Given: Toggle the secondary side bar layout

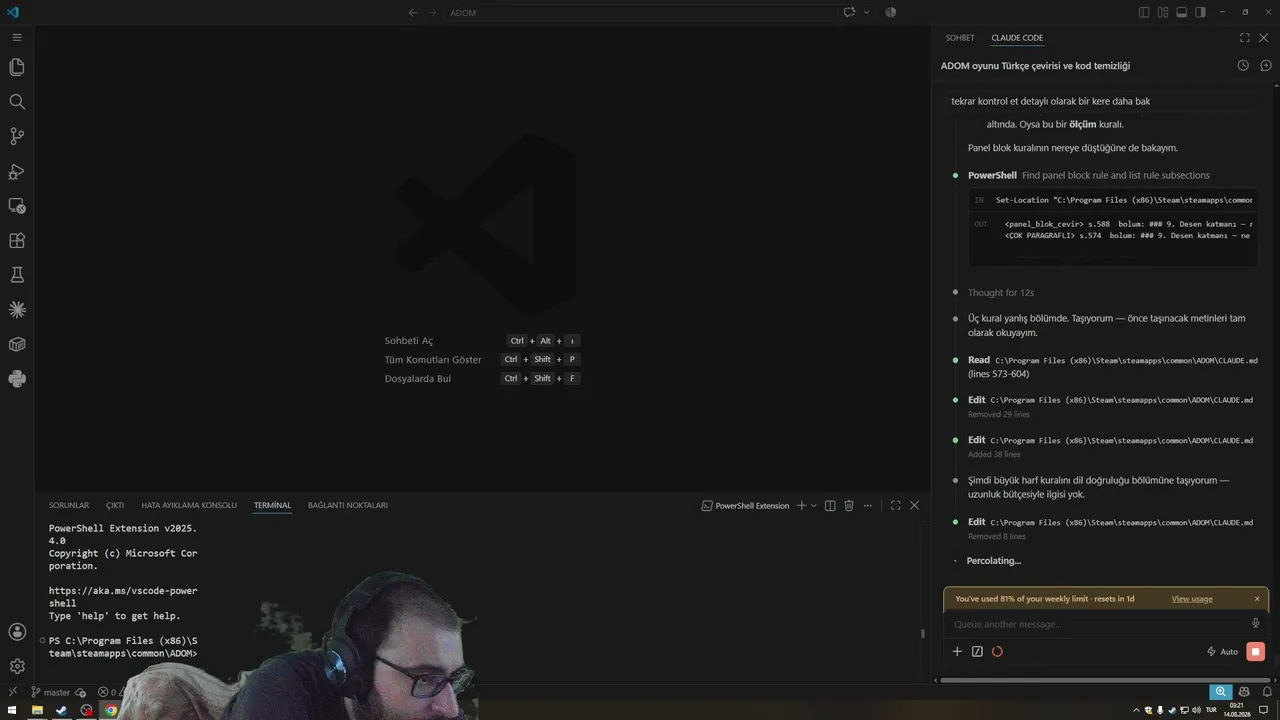Looking at the screenshot, I should 1200,12.
